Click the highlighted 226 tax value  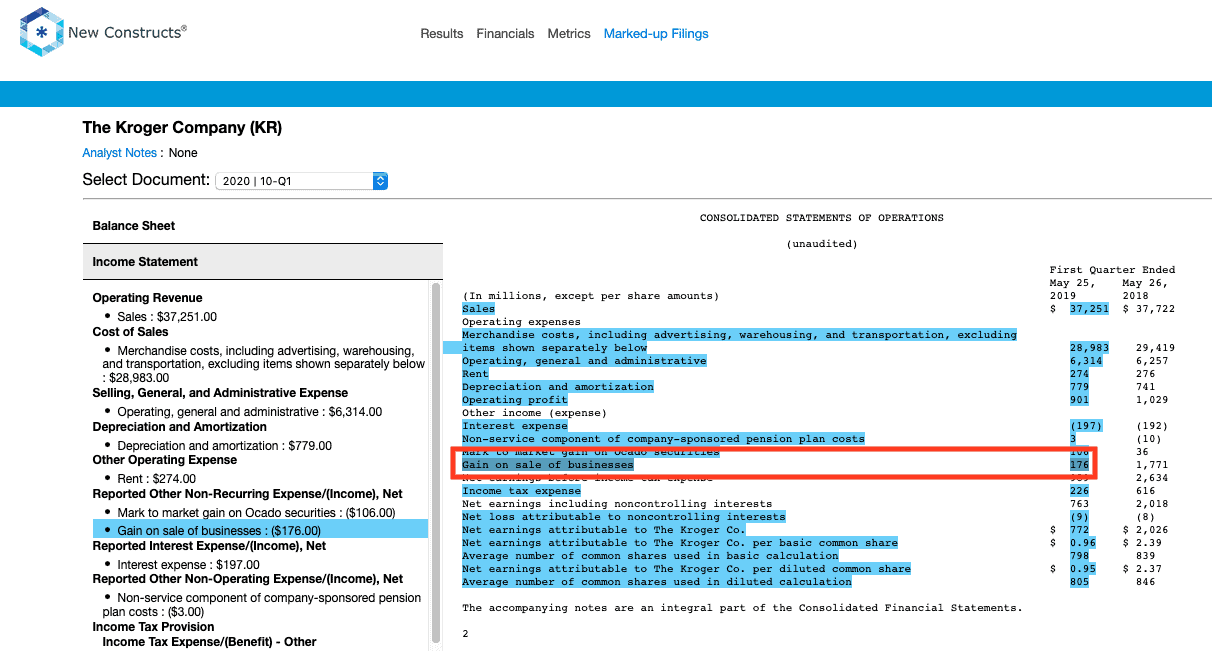[x=1079, y=491]
